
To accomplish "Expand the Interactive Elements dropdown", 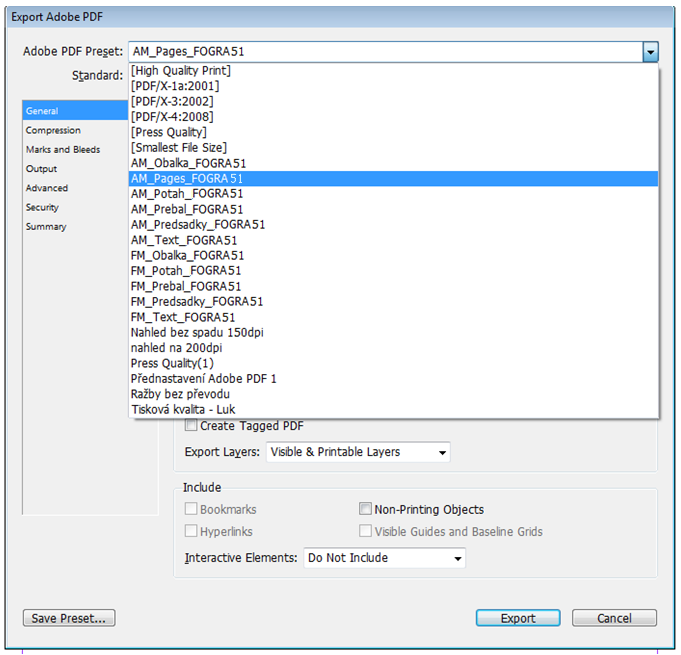I will pyautogui.click(x=385, y=558).
